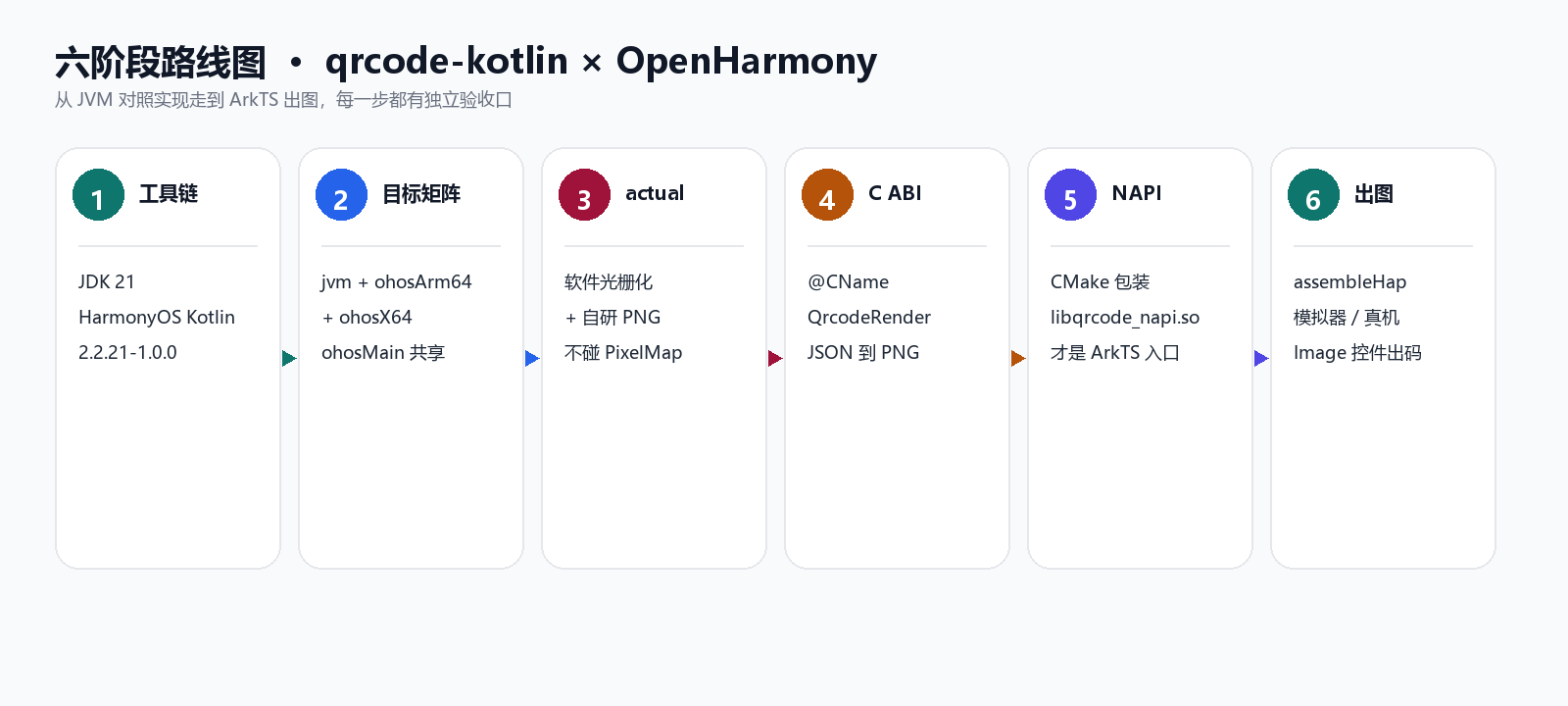Click the orange arrow after the C ABI card
The width and height of the screenshot is (1568, 706).
[1018, 358]
